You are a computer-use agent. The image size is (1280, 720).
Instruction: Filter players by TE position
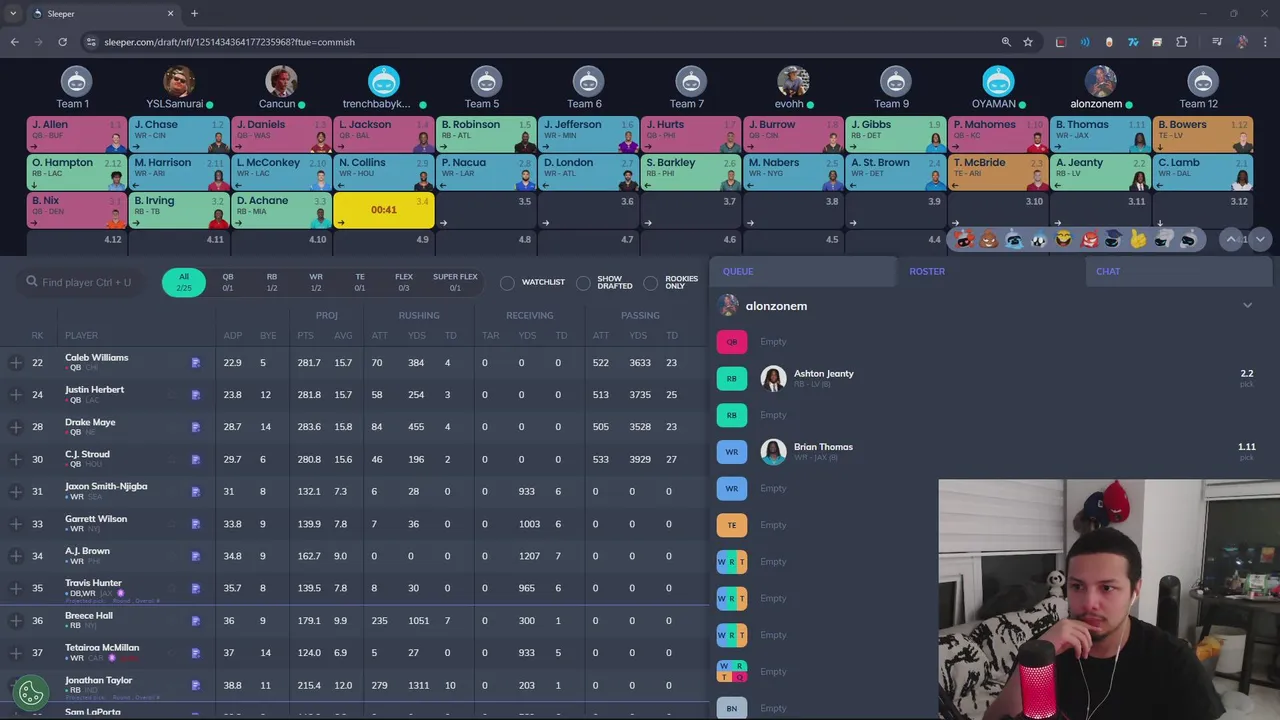click(x=360, y=282)
